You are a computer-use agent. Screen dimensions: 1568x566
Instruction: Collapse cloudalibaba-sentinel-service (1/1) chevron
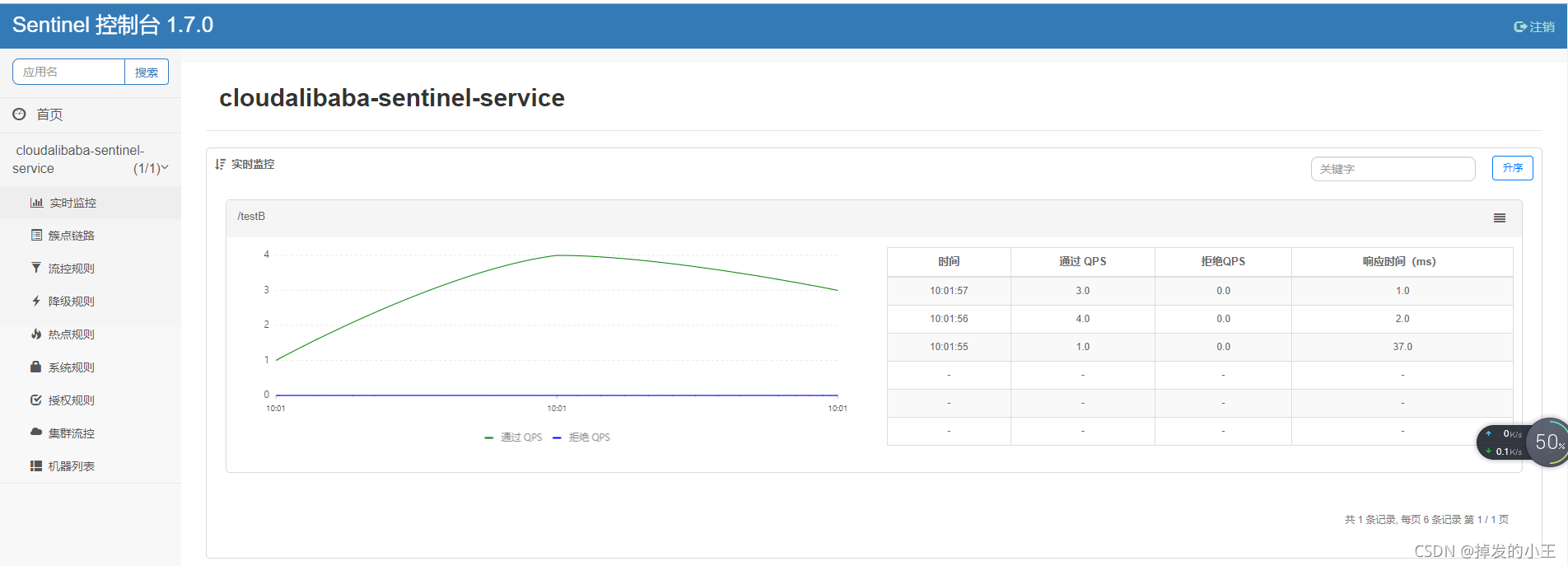coord(165,168)
